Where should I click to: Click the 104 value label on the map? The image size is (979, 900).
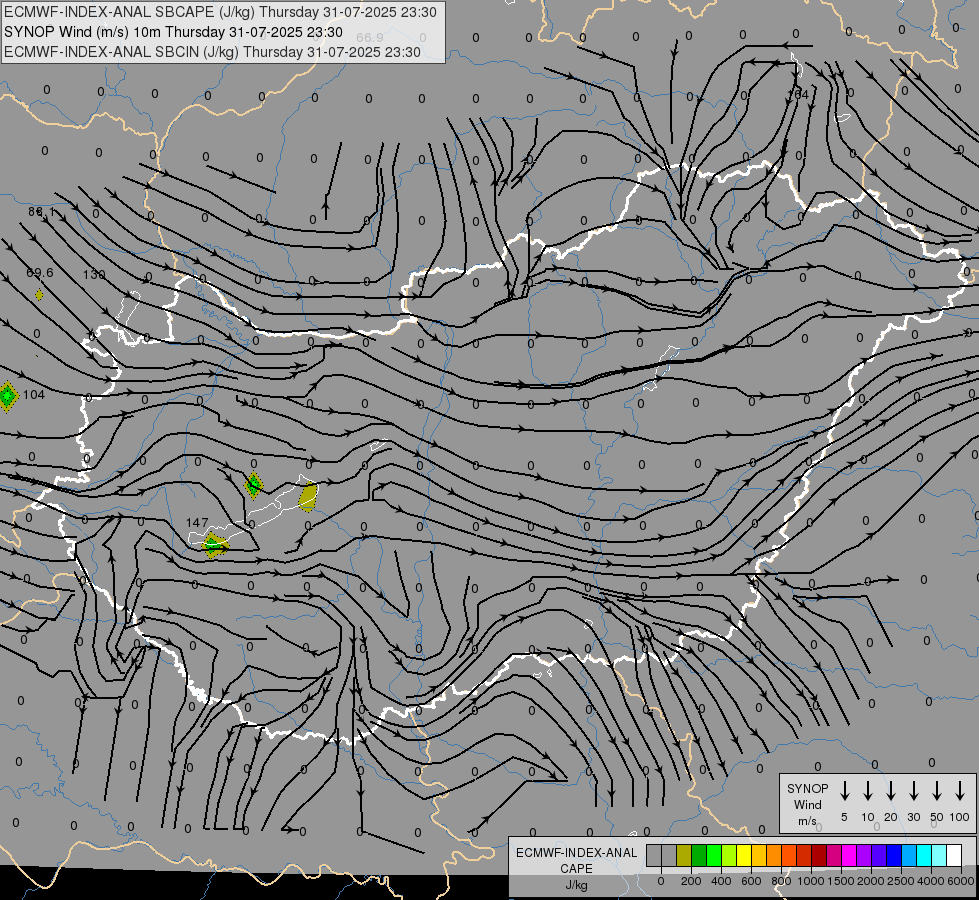34,395
